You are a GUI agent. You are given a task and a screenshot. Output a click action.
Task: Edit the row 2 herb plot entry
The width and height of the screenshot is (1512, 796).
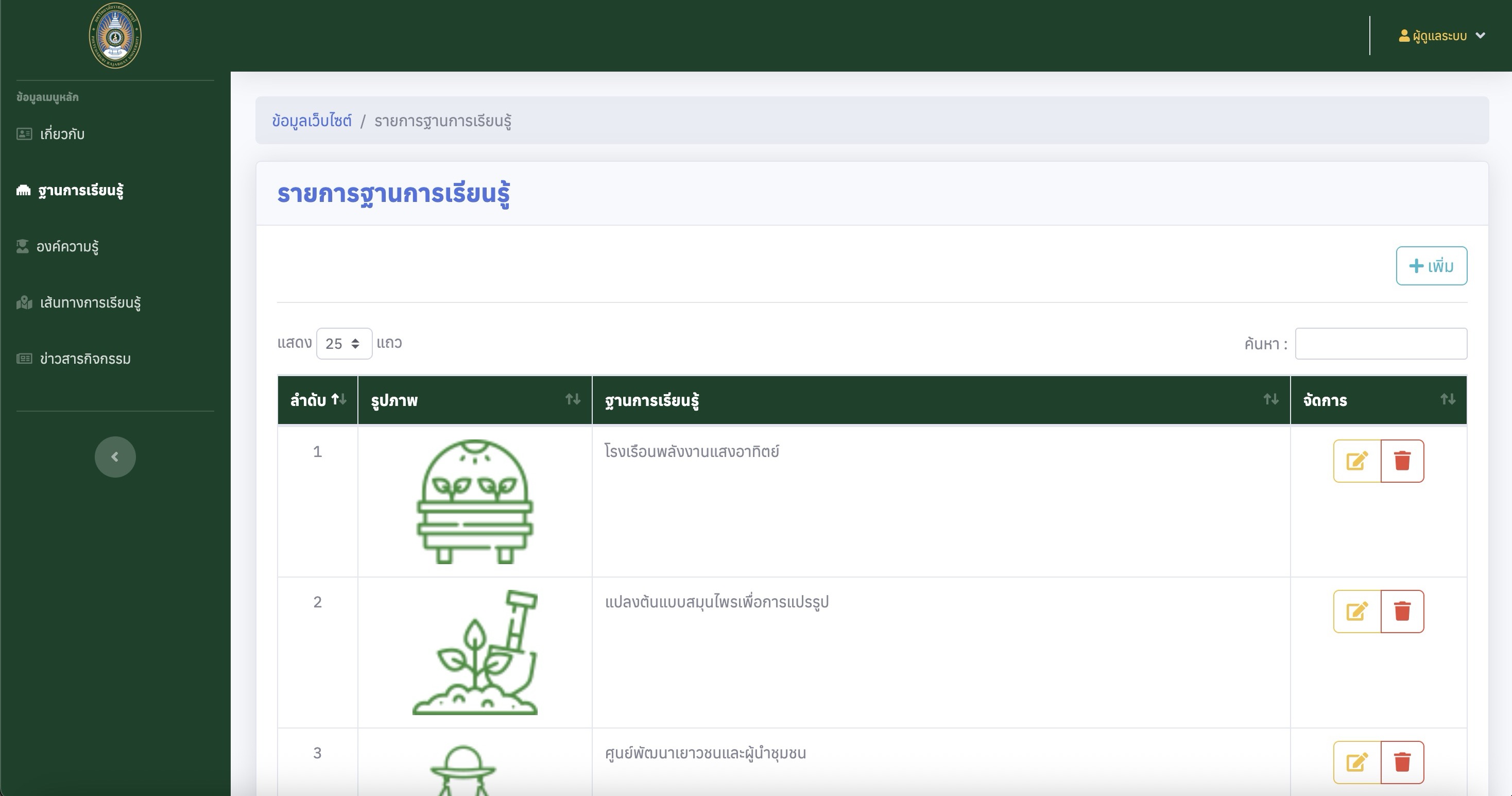click(1356, 611)
